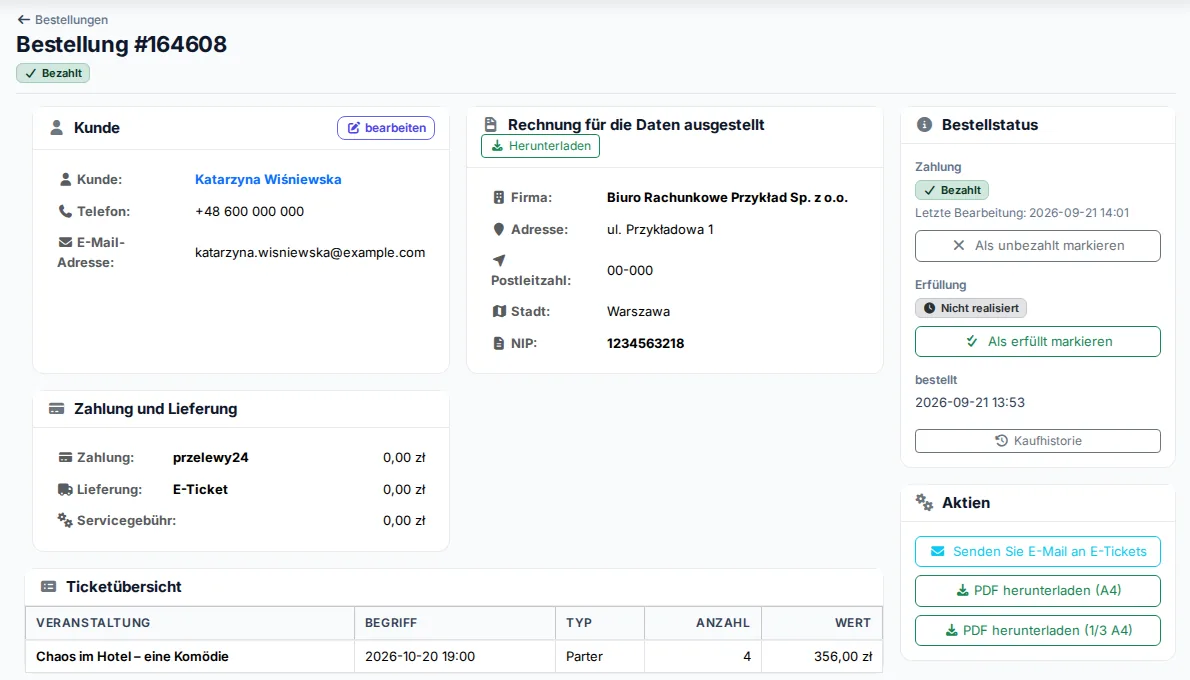
Task: Click the Bezahlt badge under the order title
Action: (x=53, y=73)
